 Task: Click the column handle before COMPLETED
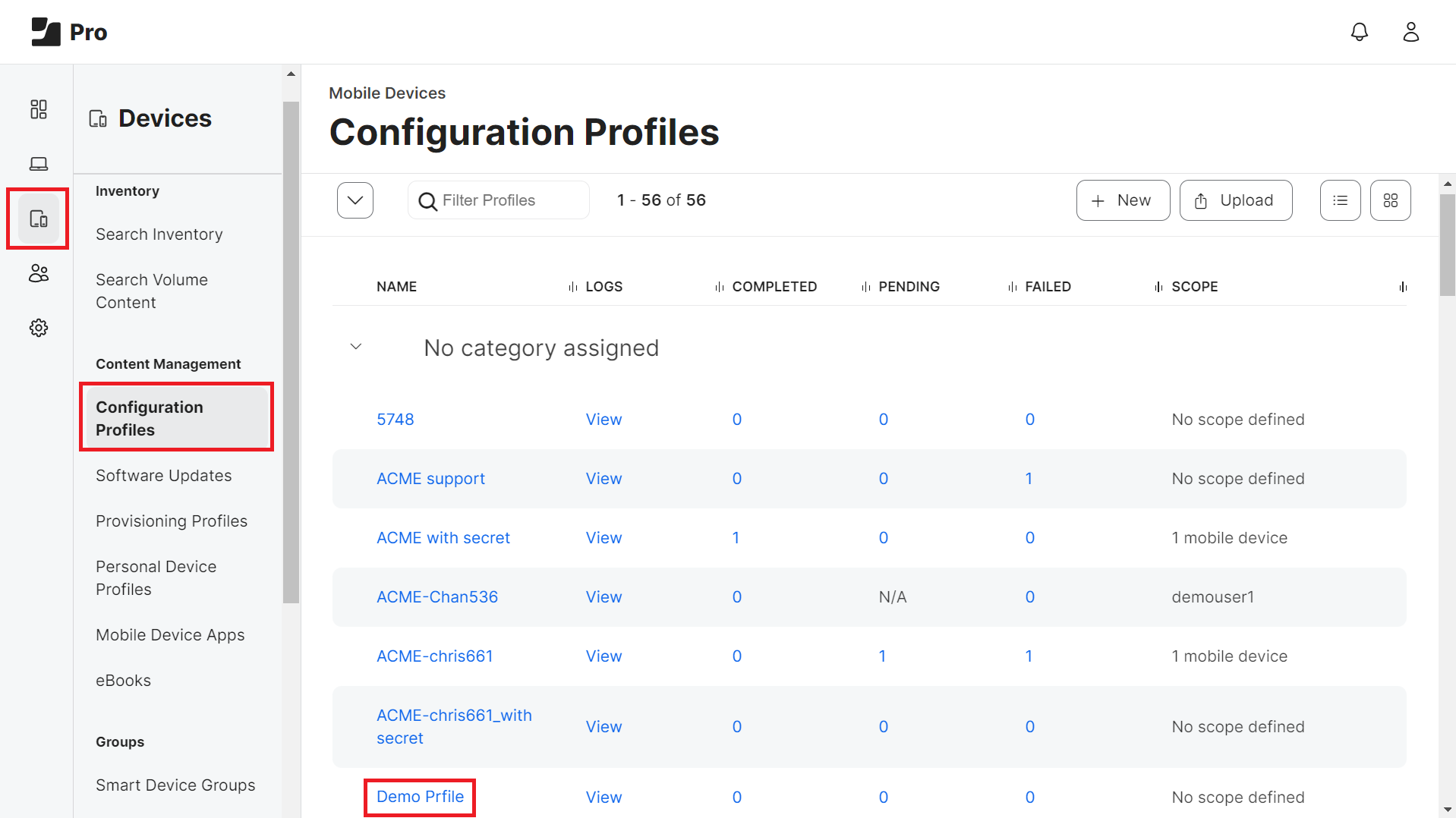(x=720, y=287)
